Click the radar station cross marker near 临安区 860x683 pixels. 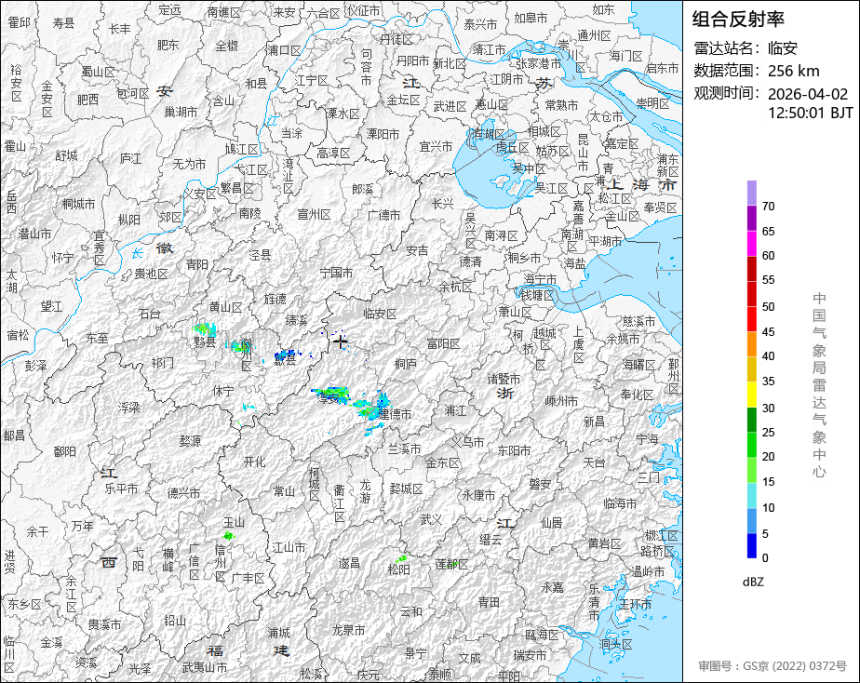(x=342, y=342)
